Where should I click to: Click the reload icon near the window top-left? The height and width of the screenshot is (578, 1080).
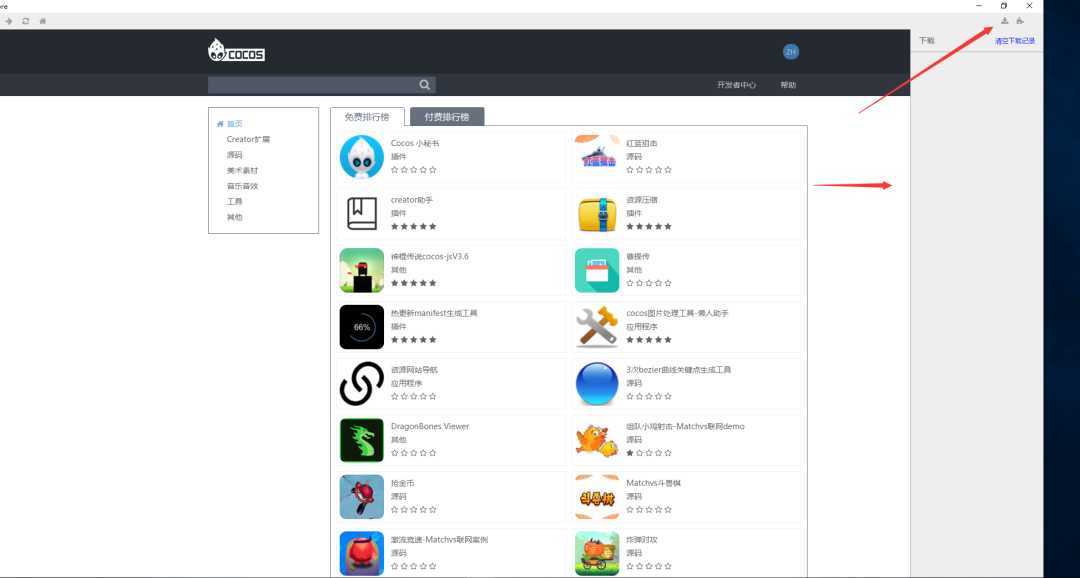[25, 20]
